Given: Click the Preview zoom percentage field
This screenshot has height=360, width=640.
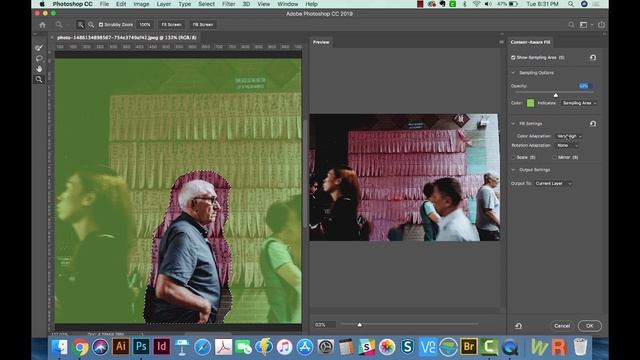Looking at the screenshot, I should 324,325.
